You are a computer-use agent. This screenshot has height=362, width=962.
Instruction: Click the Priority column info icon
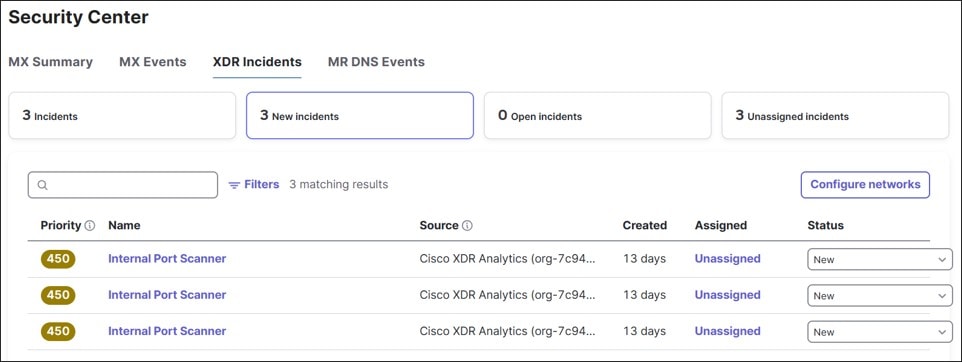tap(90, 226)
